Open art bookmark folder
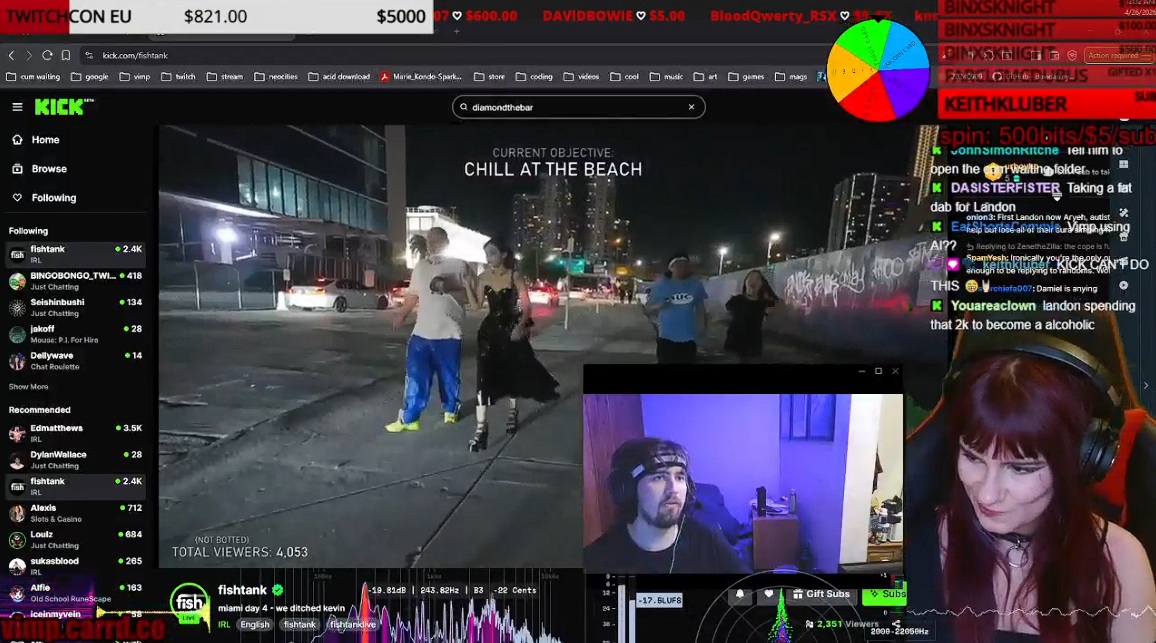This screenshot has height=643, width=1156. 706,77
